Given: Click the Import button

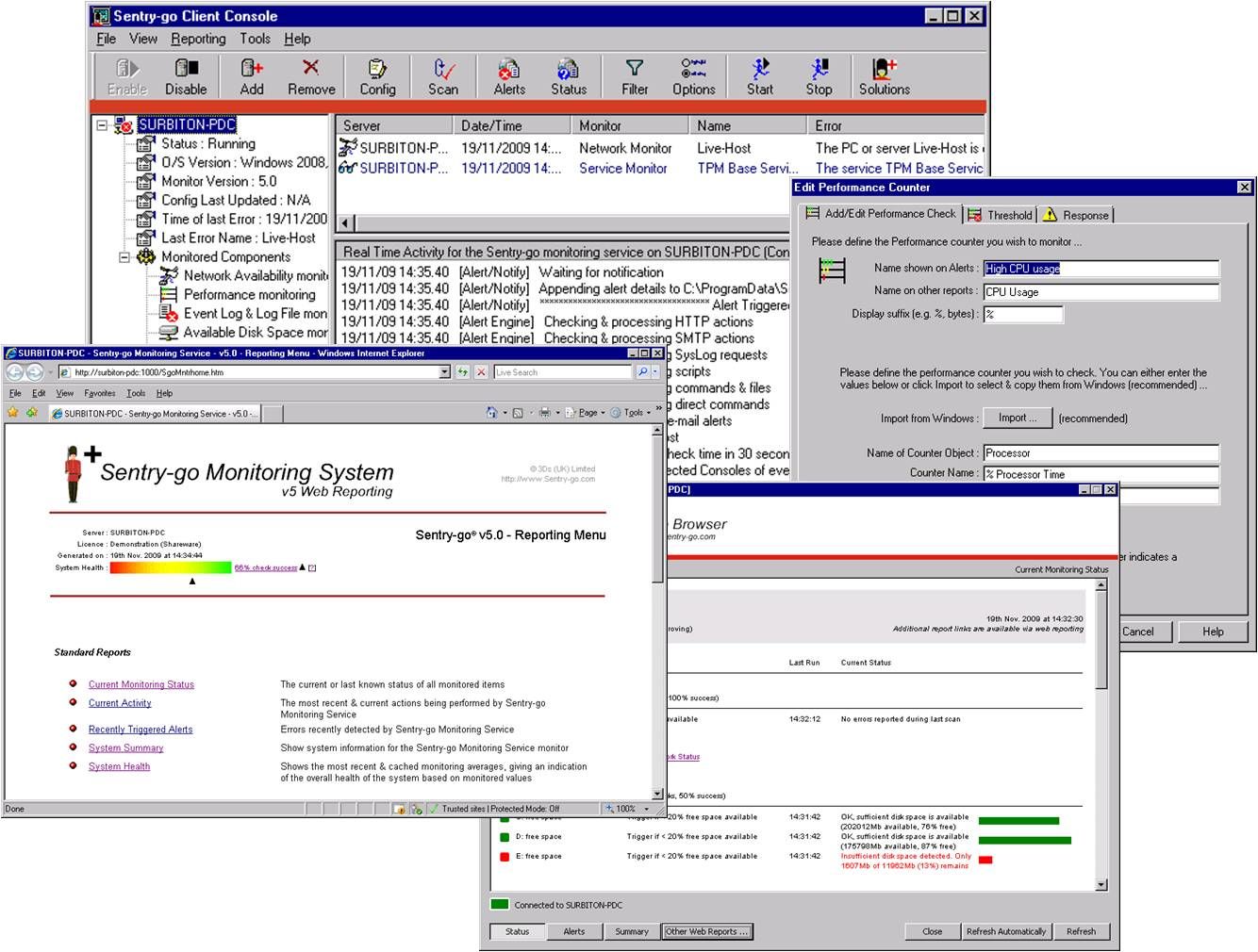Looking at the screenshot, I should pyautogui.click(x=1018, y=418).
